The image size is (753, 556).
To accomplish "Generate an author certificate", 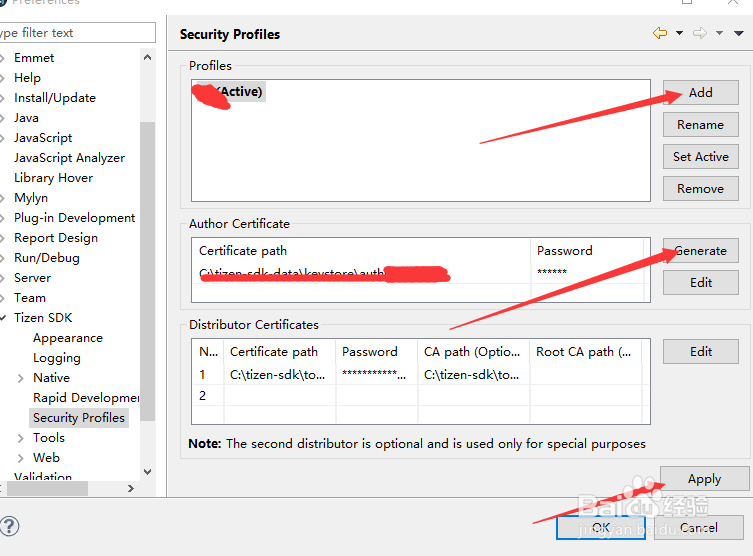I will click(x=701, y=251).
